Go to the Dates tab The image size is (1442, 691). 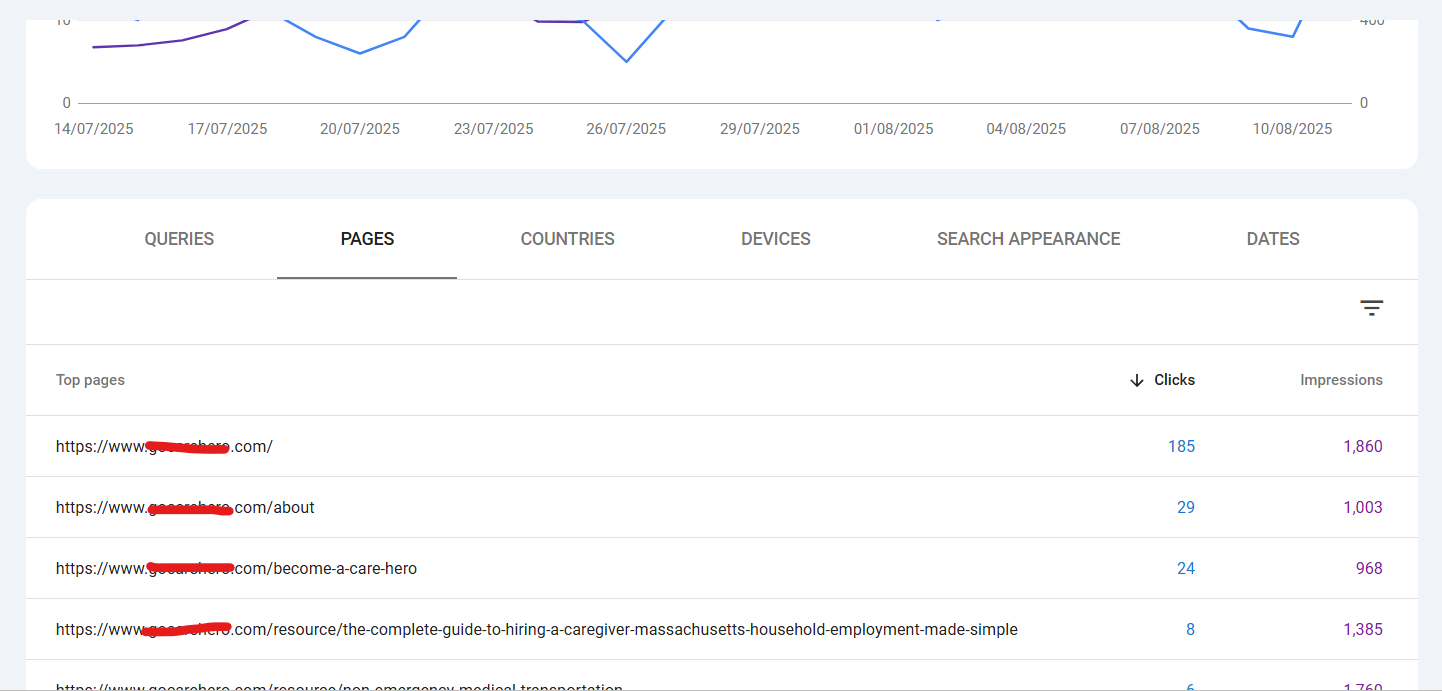pos(1272,239)
